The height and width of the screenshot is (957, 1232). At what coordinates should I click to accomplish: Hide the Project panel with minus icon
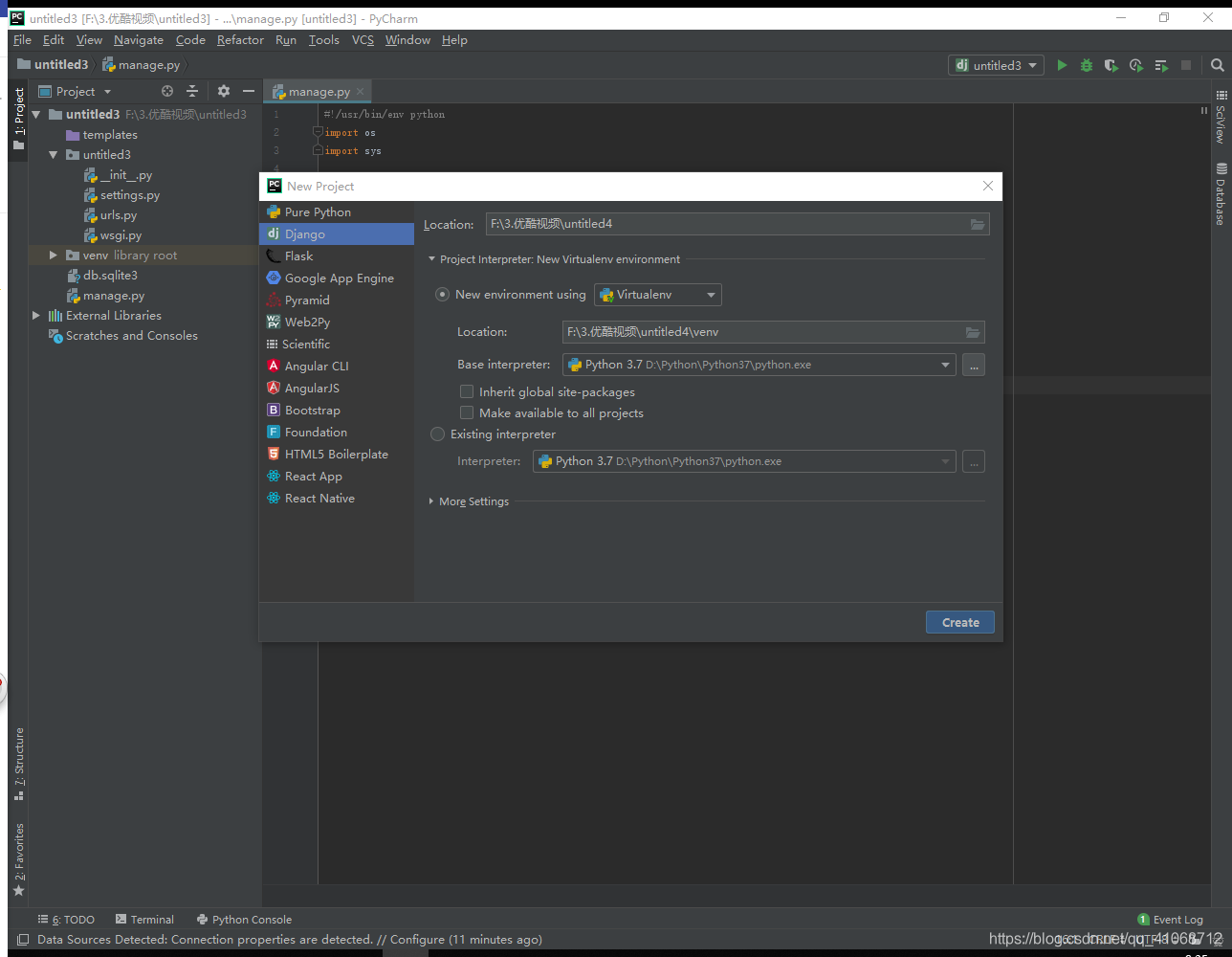[x=249, y=91]
